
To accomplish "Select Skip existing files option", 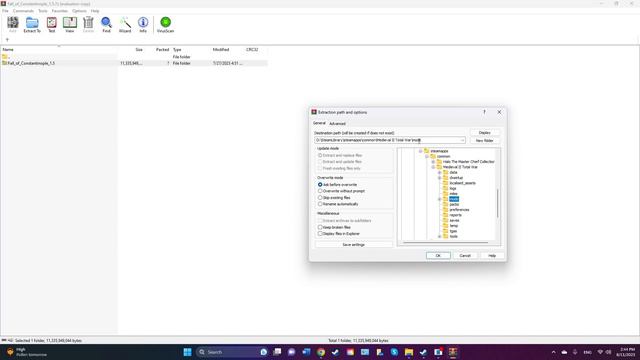I will tap(320, 198).
